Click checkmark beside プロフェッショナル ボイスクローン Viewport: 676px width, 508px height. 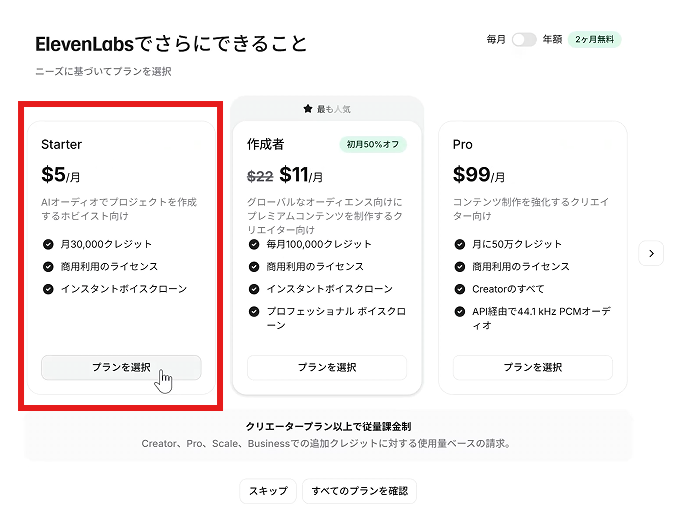(254, 312)
